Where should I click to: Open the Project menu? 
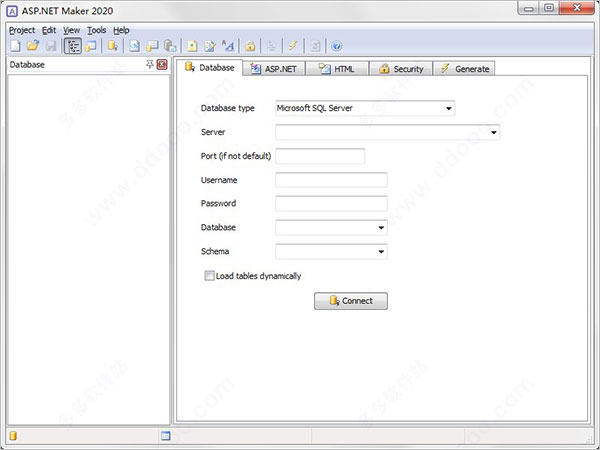[22, 30]
